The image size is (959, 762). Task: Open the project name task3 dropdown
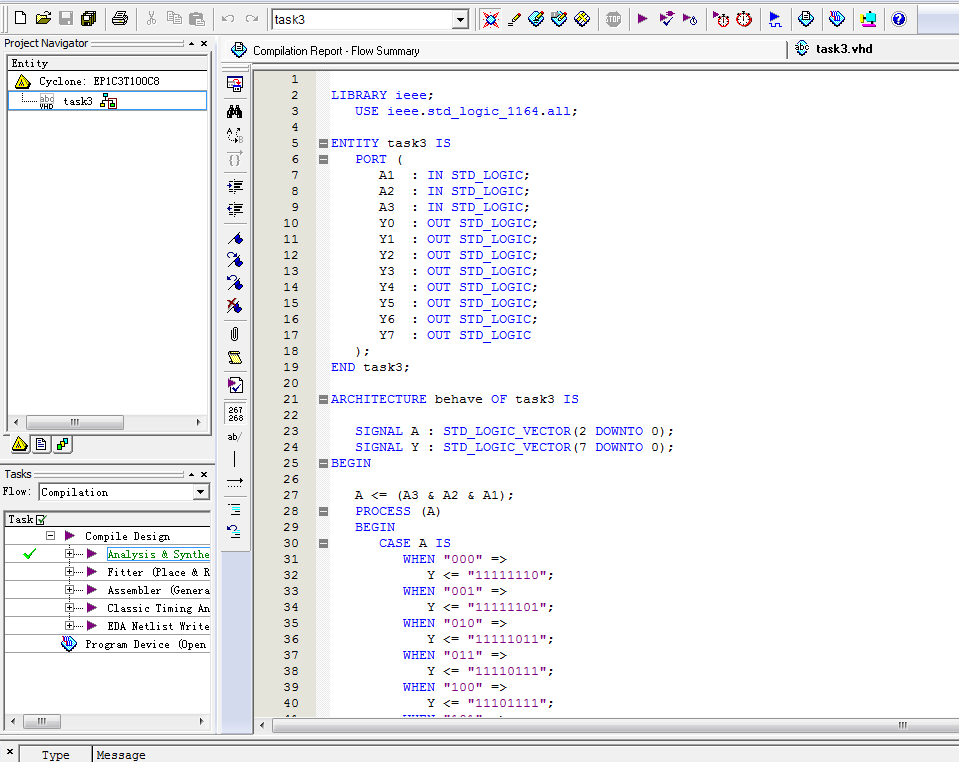(x=460, y=20)
